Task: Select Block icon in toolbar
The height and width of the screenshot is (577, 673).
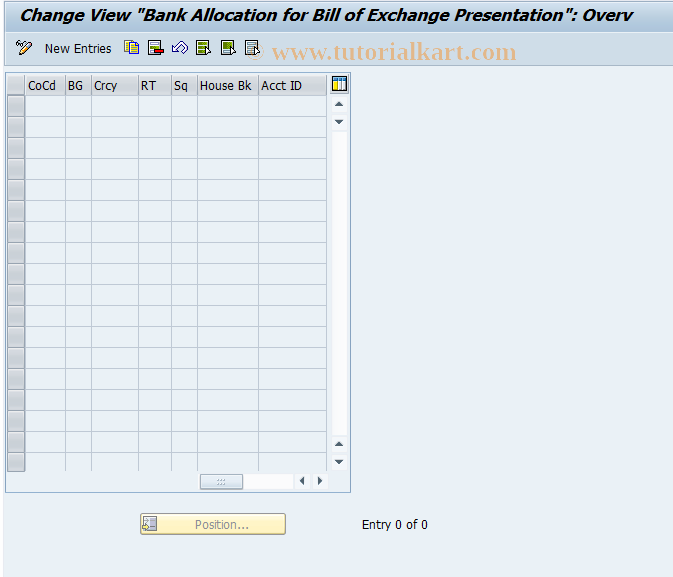Action: click(x=228, y=48)
